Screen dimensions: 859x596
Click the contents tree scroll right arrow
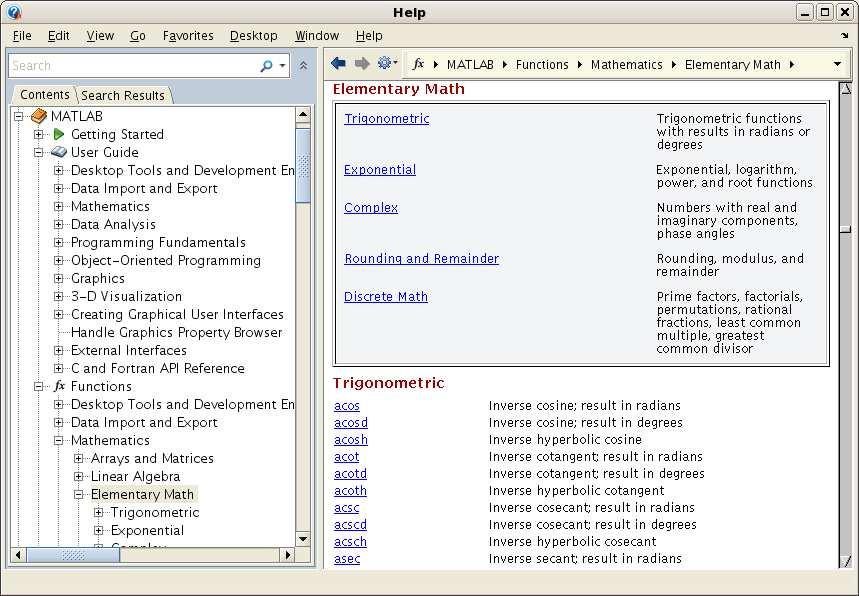(x=288, y=555)
